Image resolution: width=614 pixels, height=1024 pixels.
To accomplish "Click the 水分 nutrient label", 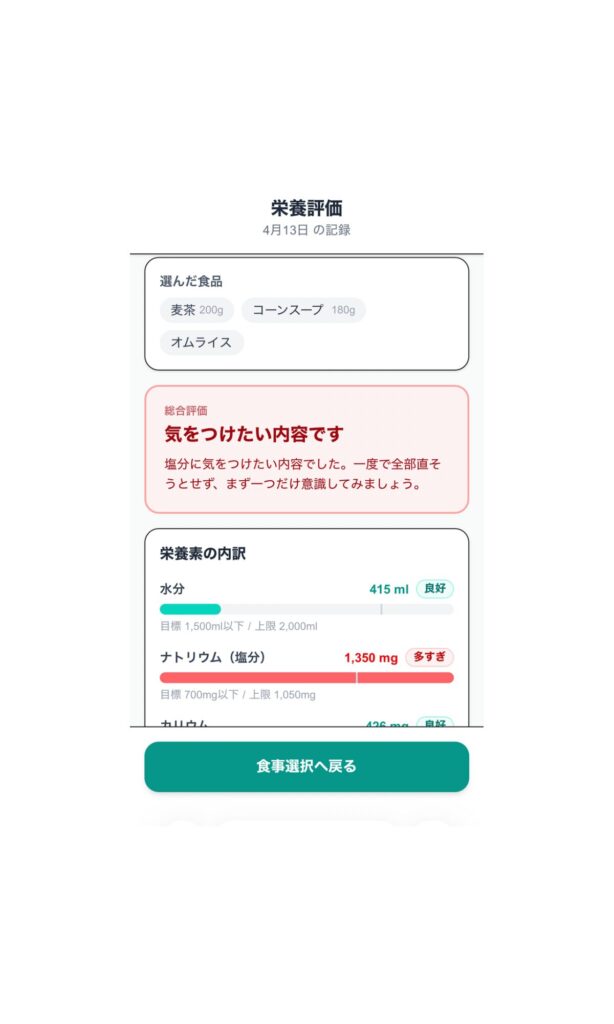I will (x=172, y=589).
